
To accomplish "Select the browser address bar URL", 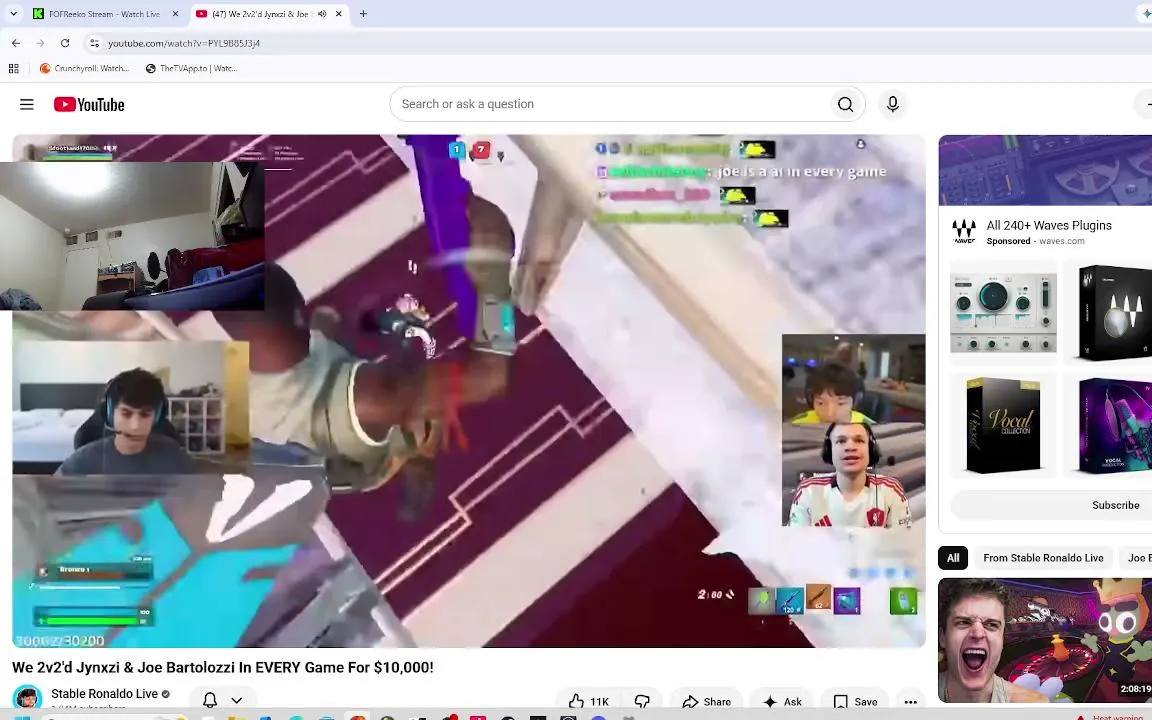I will 184,43.
